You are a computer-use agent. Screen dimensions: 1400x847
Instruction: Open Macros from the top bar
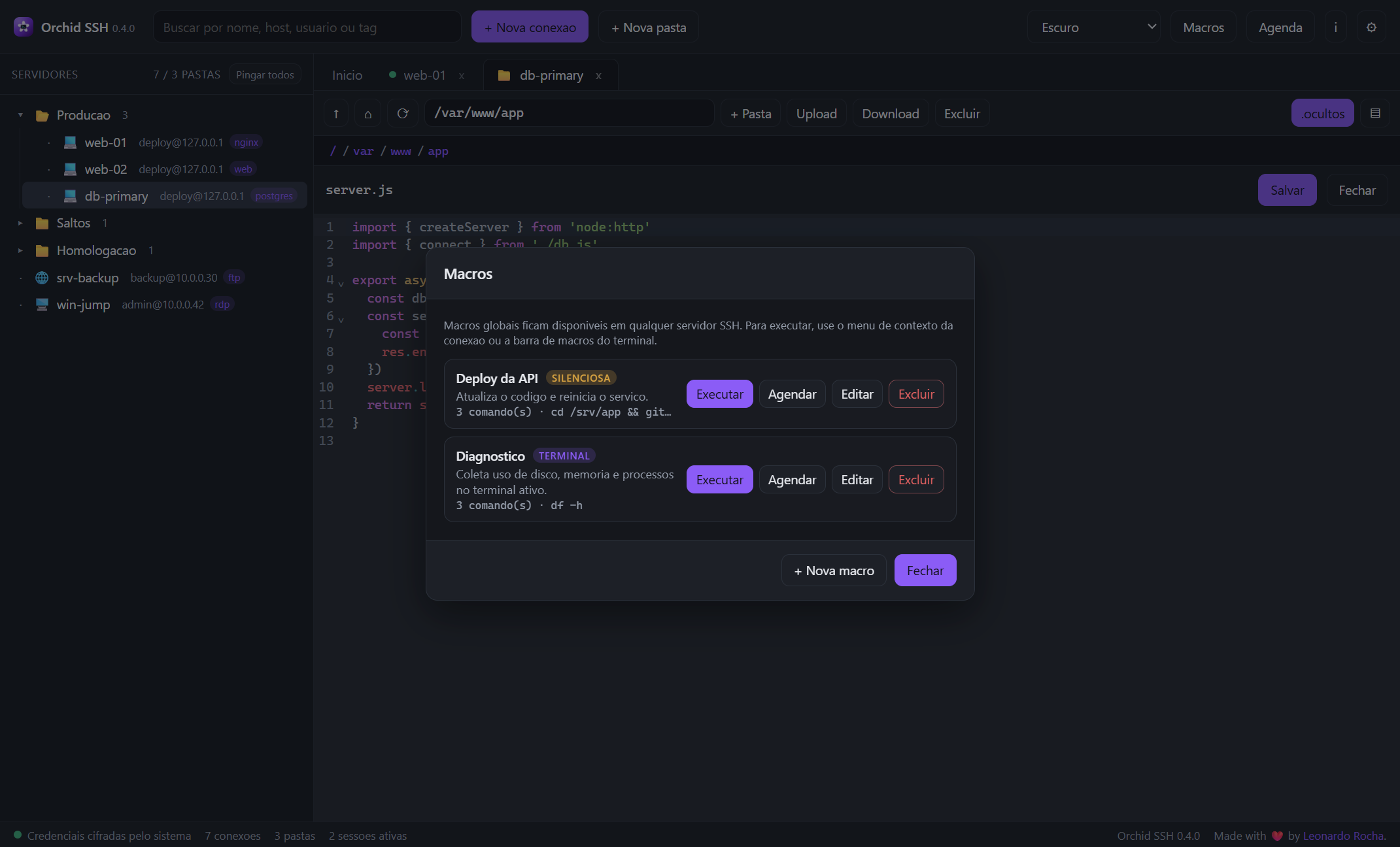tap(1203, 27)
